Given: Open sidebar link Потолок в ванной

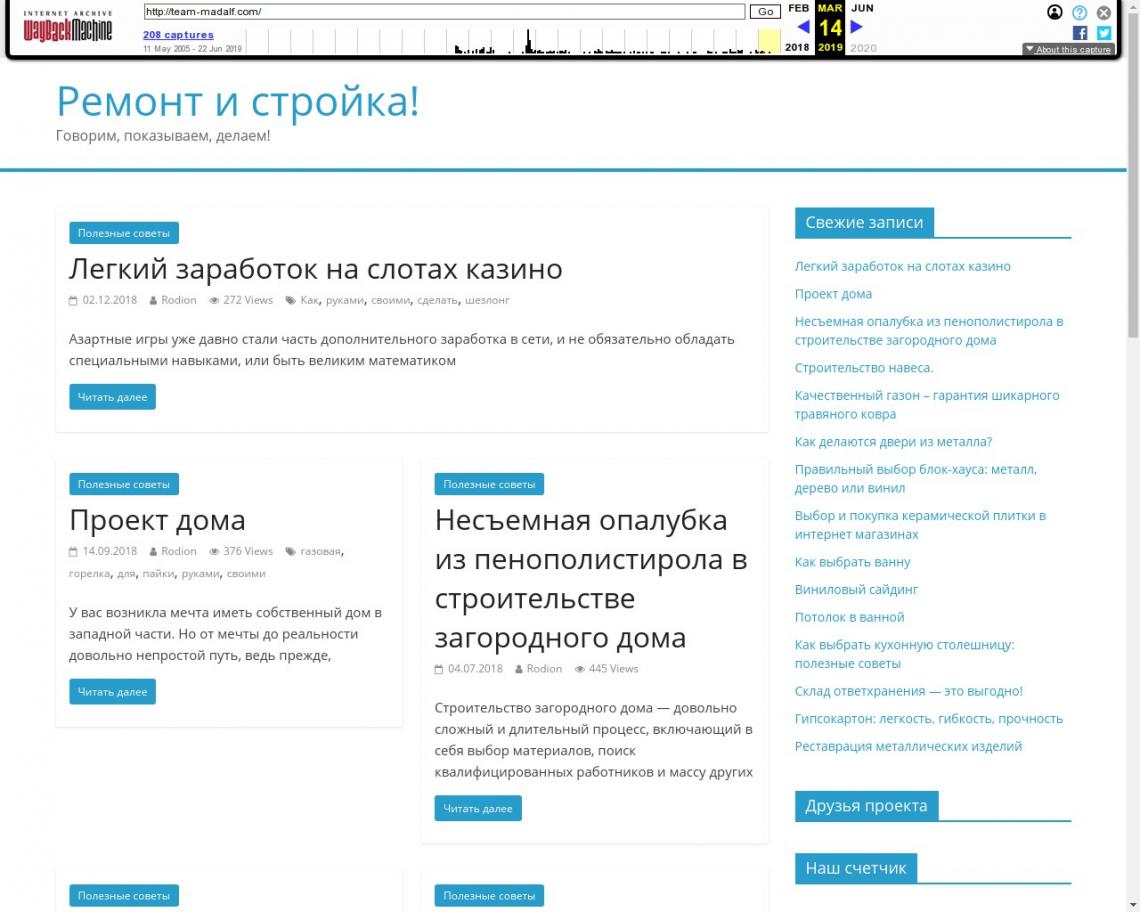Looking at the screenshot, I should click(x=849, y=617).
